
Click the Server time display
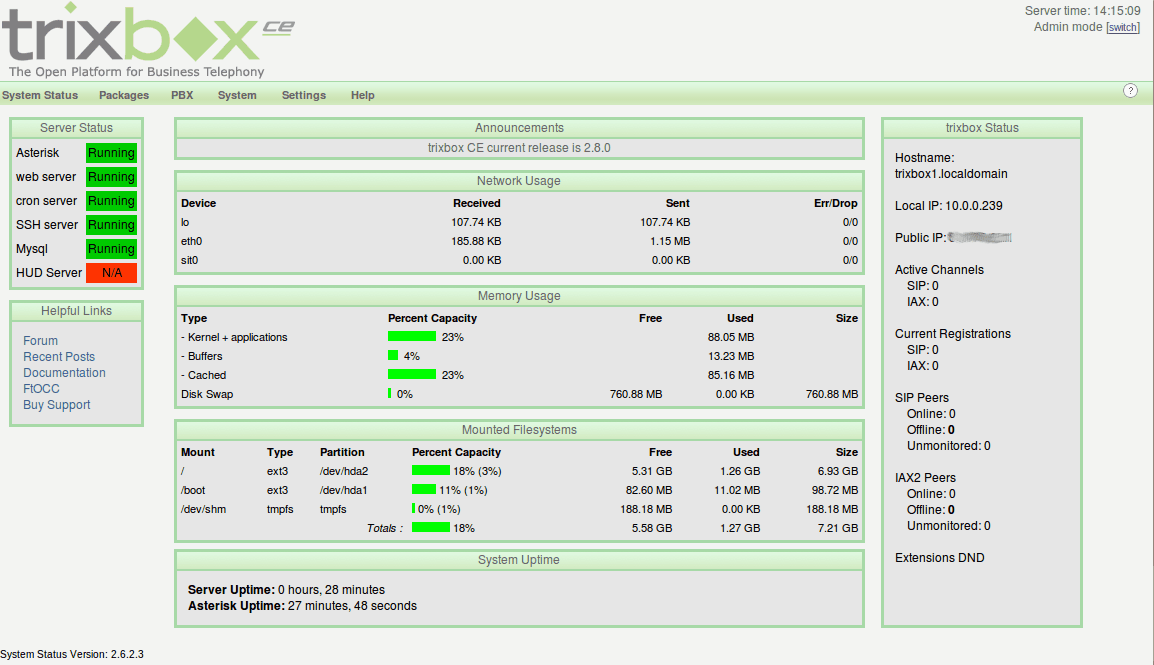[1083, 11]
